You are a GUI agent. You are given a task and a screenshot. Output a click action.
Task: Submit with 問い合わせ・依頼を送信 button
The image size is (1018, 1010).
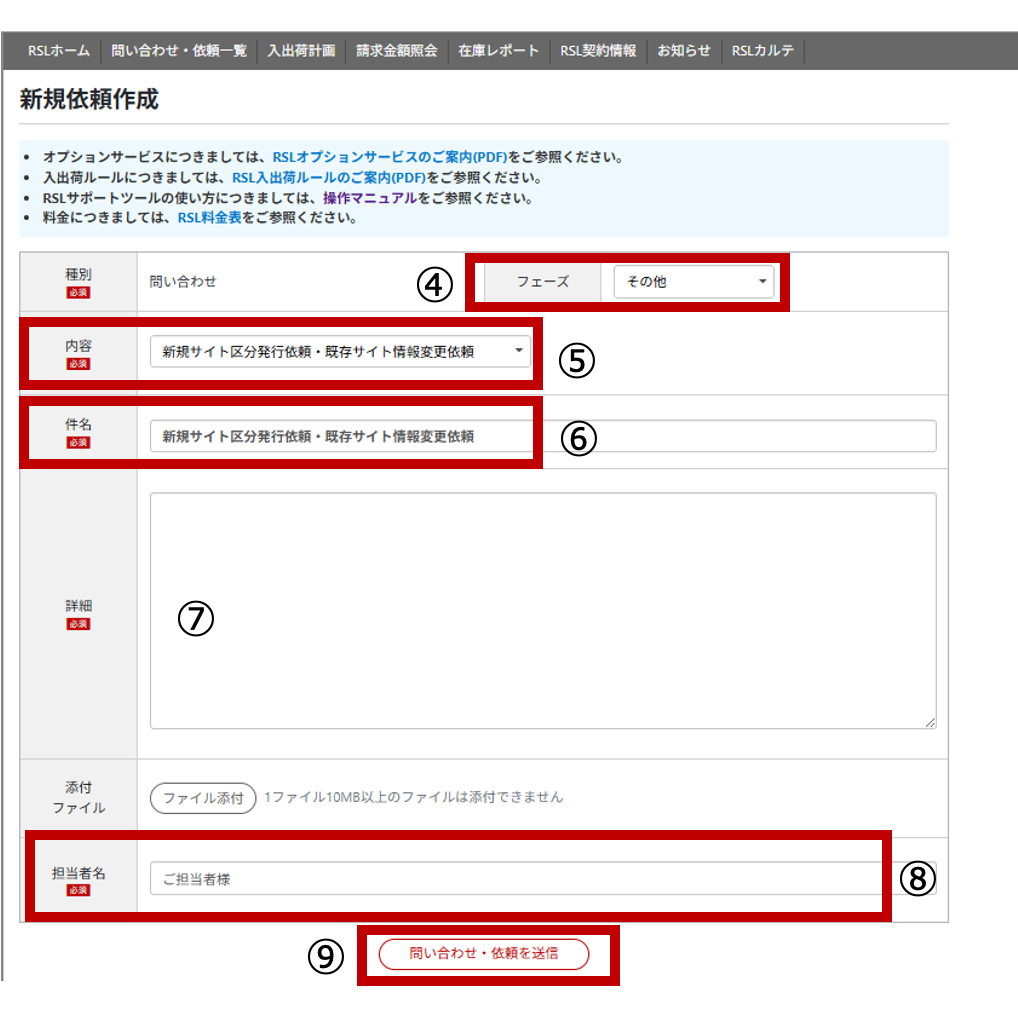click(484, 954)
